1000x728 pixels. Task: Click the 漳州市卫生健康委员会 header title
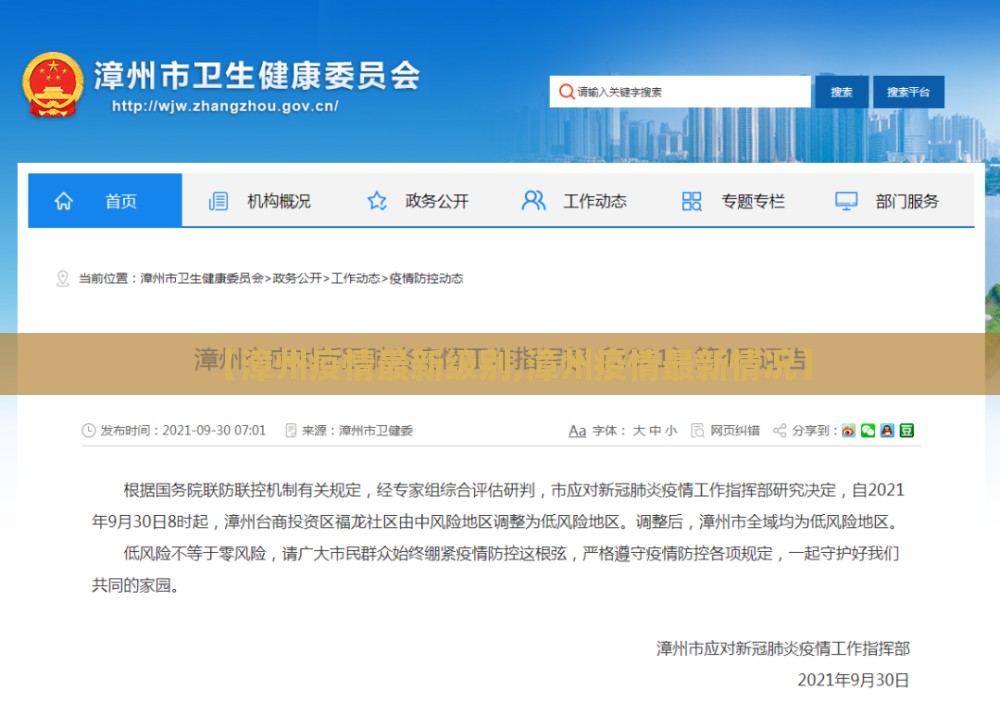[257, 76]
